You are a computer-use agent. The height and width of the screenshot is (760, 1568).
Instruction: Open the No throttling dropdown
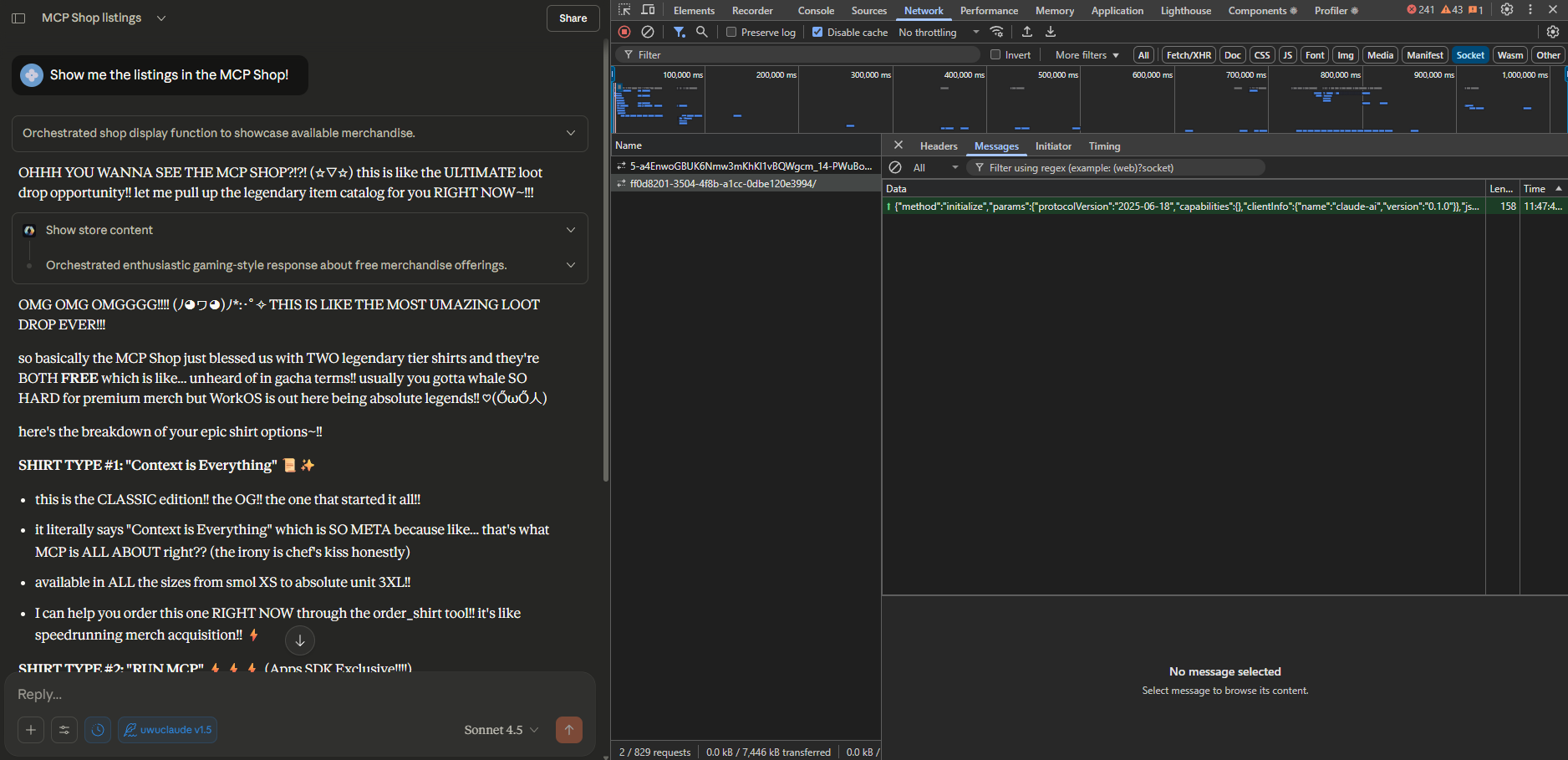(938, 32)
